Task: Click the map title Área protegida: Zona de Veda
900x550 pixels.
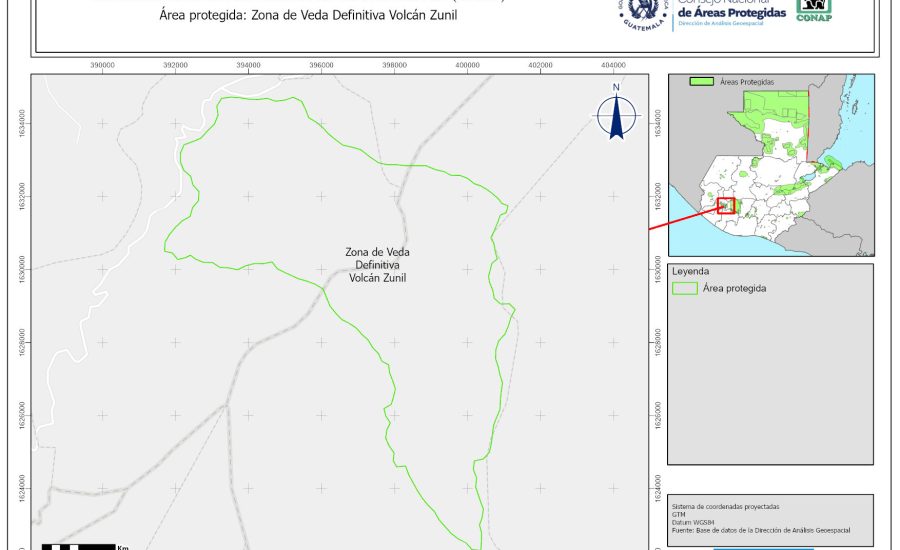Action: (x=300, y=17)
